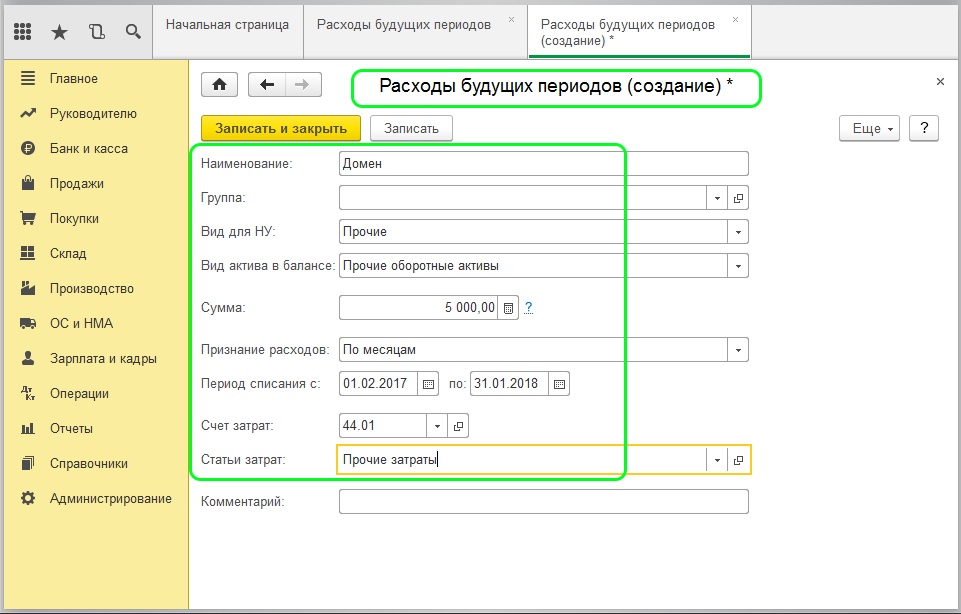Image resolution: width=961 pixels, height=614 pixels.
Task: Switch to the Начальная страница tab
Action: pos(227,24)
